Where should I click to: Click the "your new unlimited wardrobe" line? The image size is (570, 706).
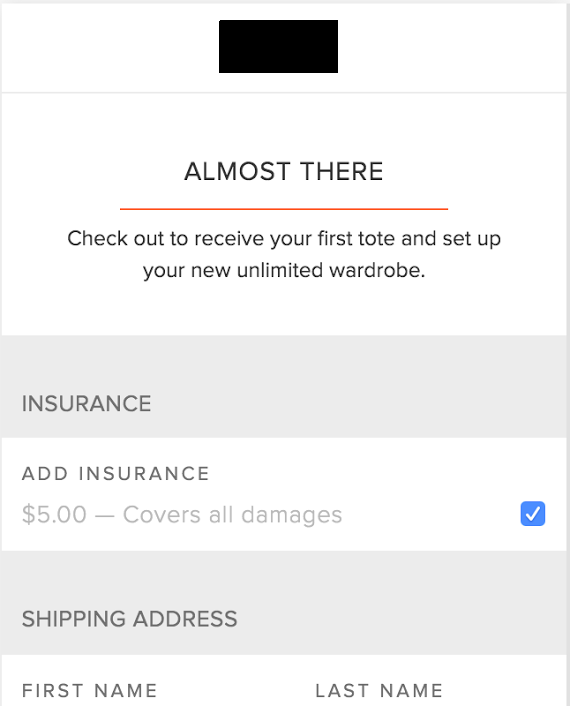coord(284,270)
